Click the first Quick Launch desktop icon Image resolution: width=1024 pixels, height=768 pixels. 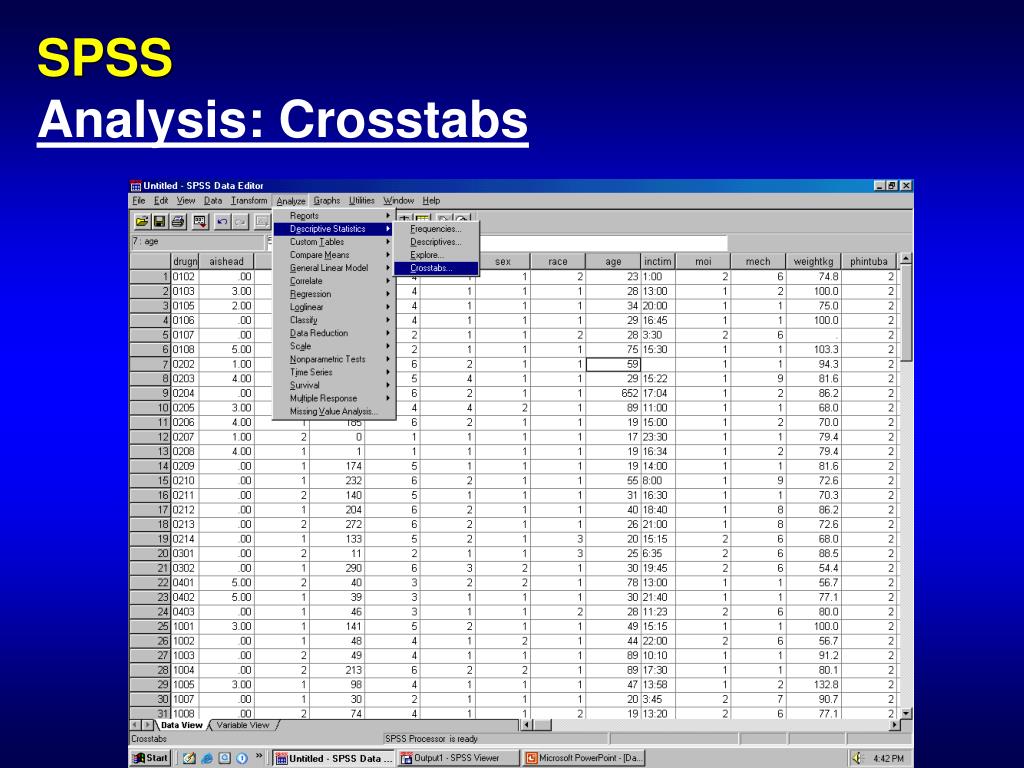tap(189, 758)
